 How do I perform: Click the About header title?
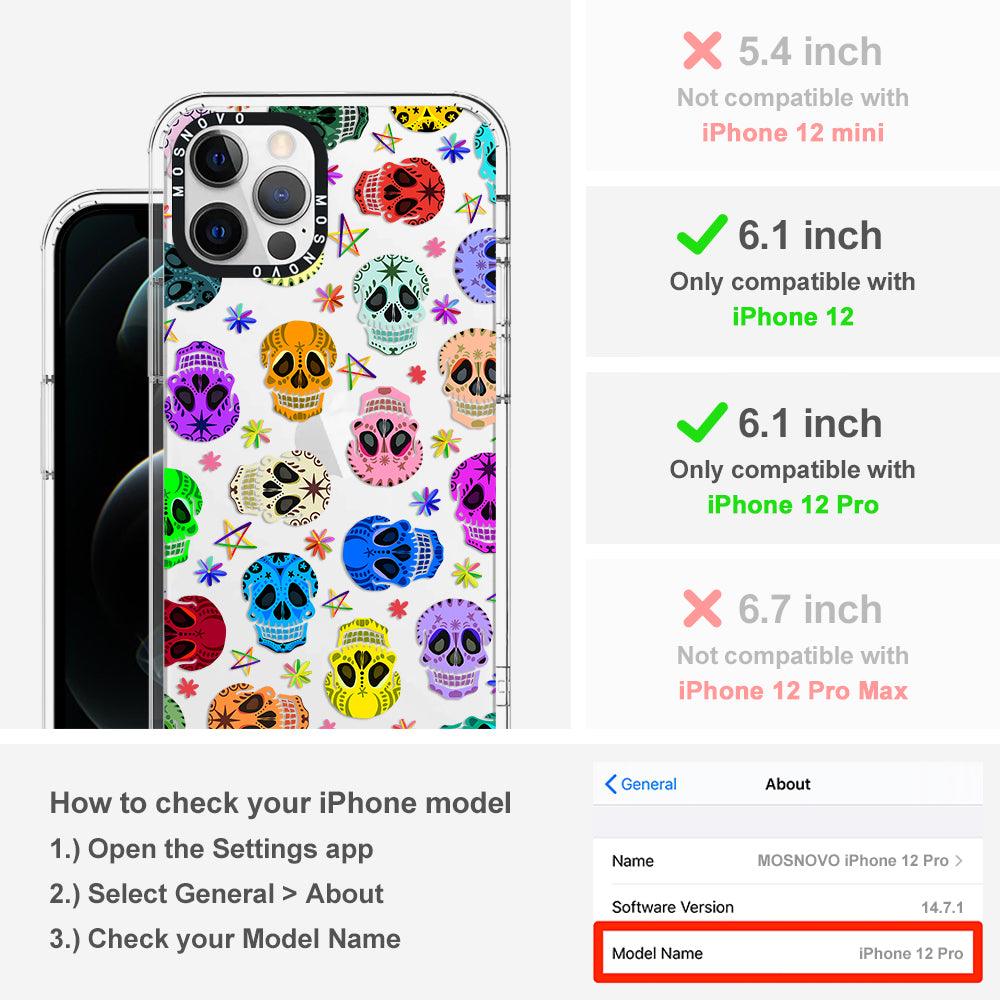pos(788,784)
